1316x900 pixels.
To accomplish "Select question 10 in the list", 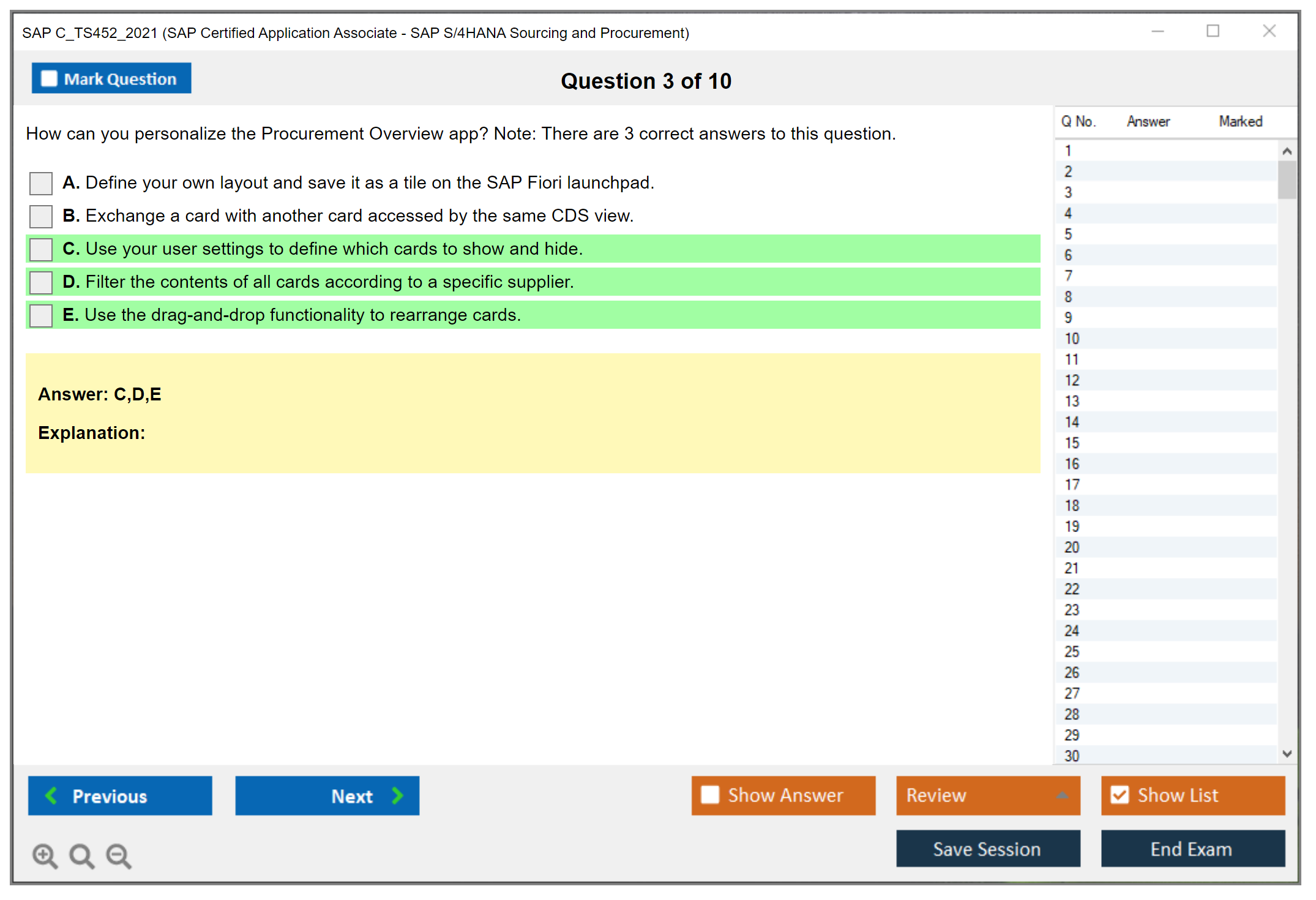I will (x=1072, y=339).
